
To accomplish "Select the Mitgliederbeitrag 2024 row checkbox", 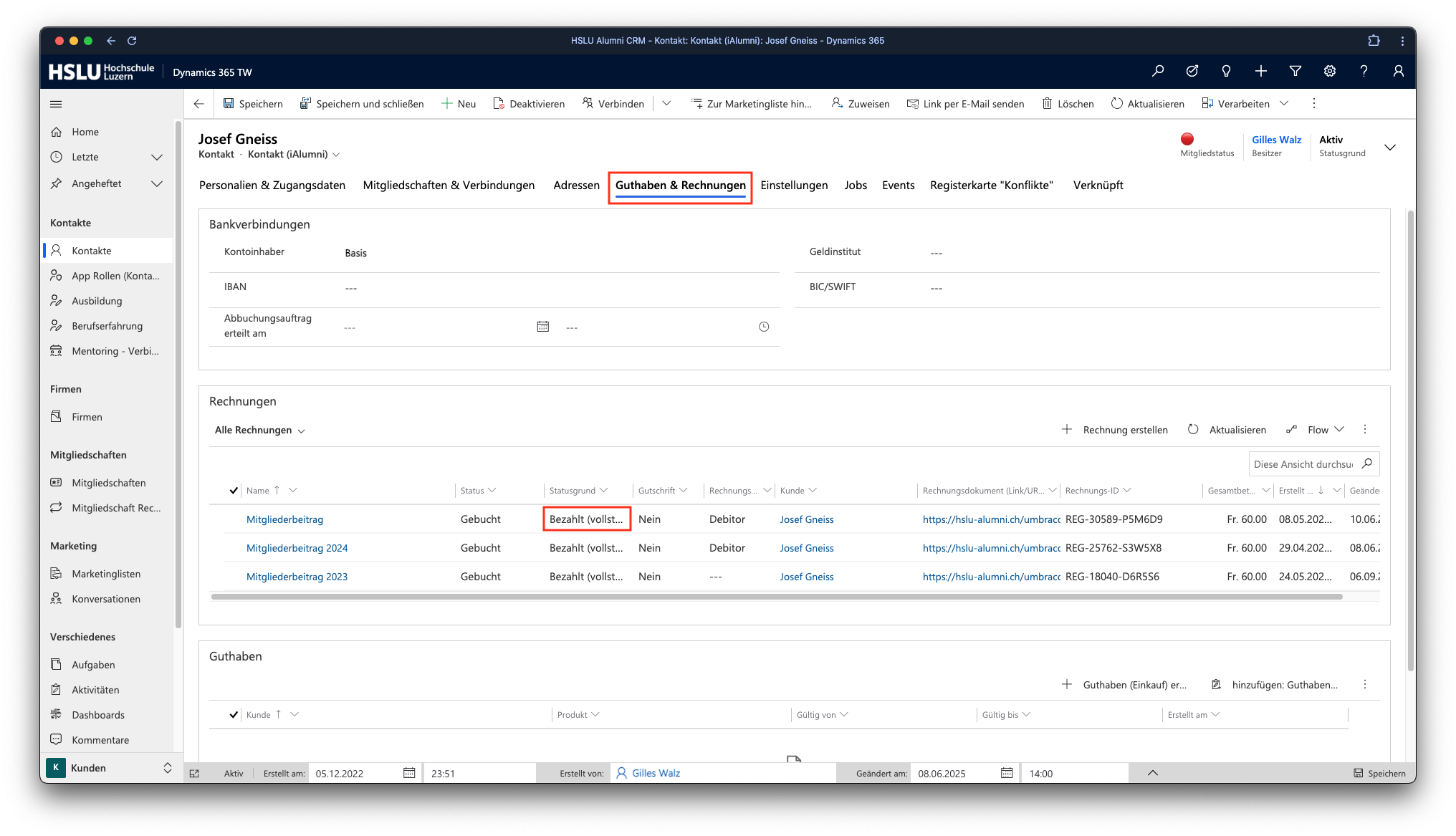I will (x=234, y=548).
